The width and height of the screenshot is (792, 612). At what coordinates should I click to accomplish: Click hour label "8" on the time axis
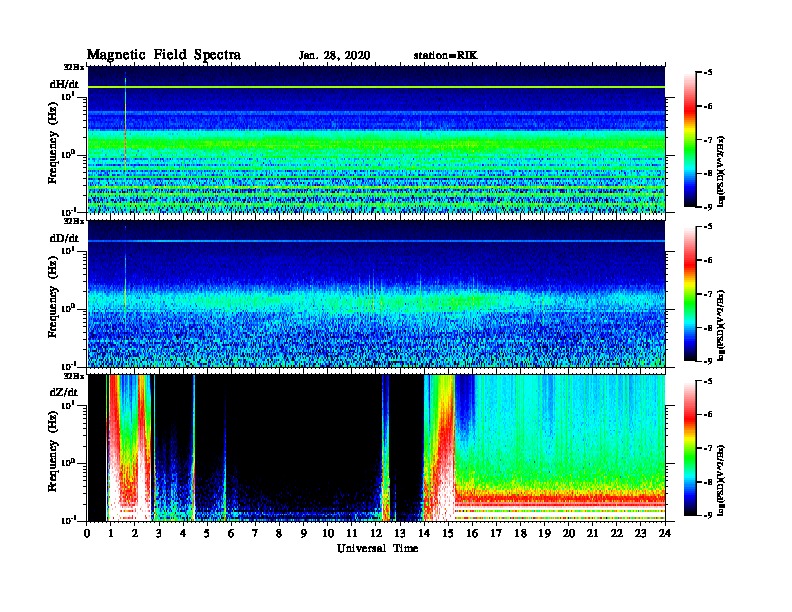click(279, 533)
